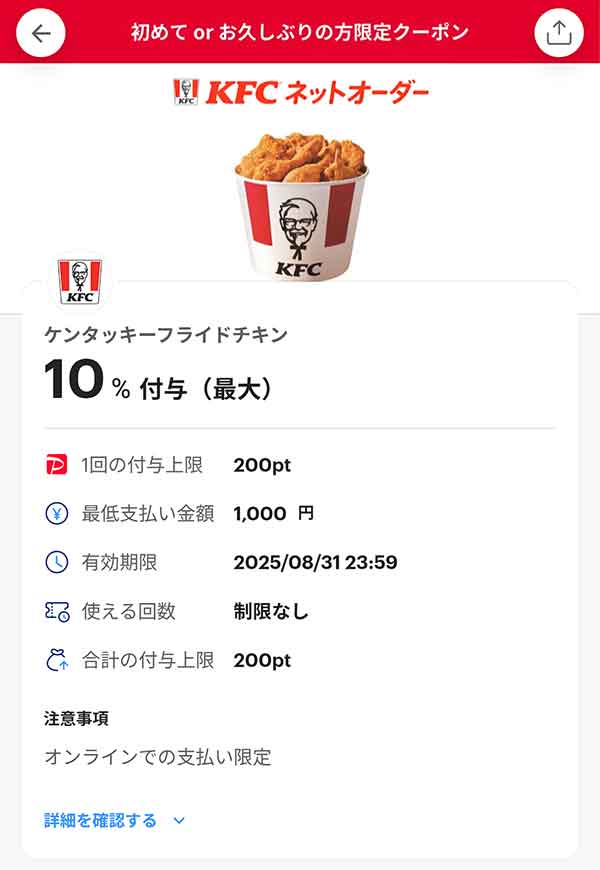Image resolution: width=600 pixels, height=870 pixels.
Task: Tap the PayPay icon beside 1回の付与上限
Action: [57, 465]
